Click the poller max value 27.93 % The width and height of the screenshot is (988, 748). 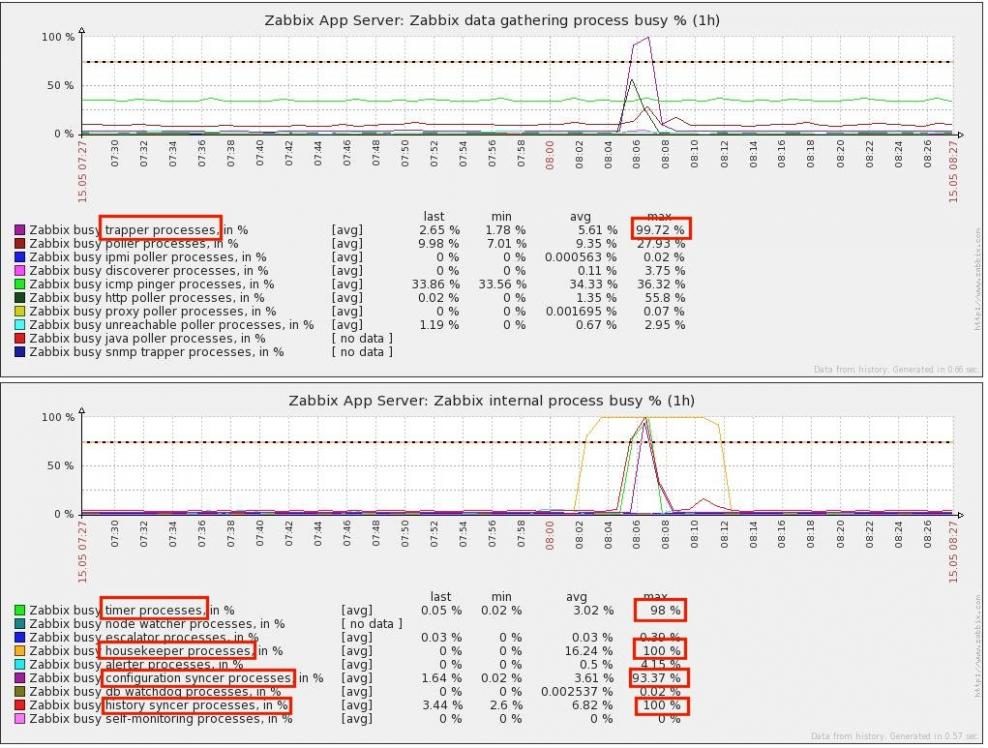coord(660,244)
